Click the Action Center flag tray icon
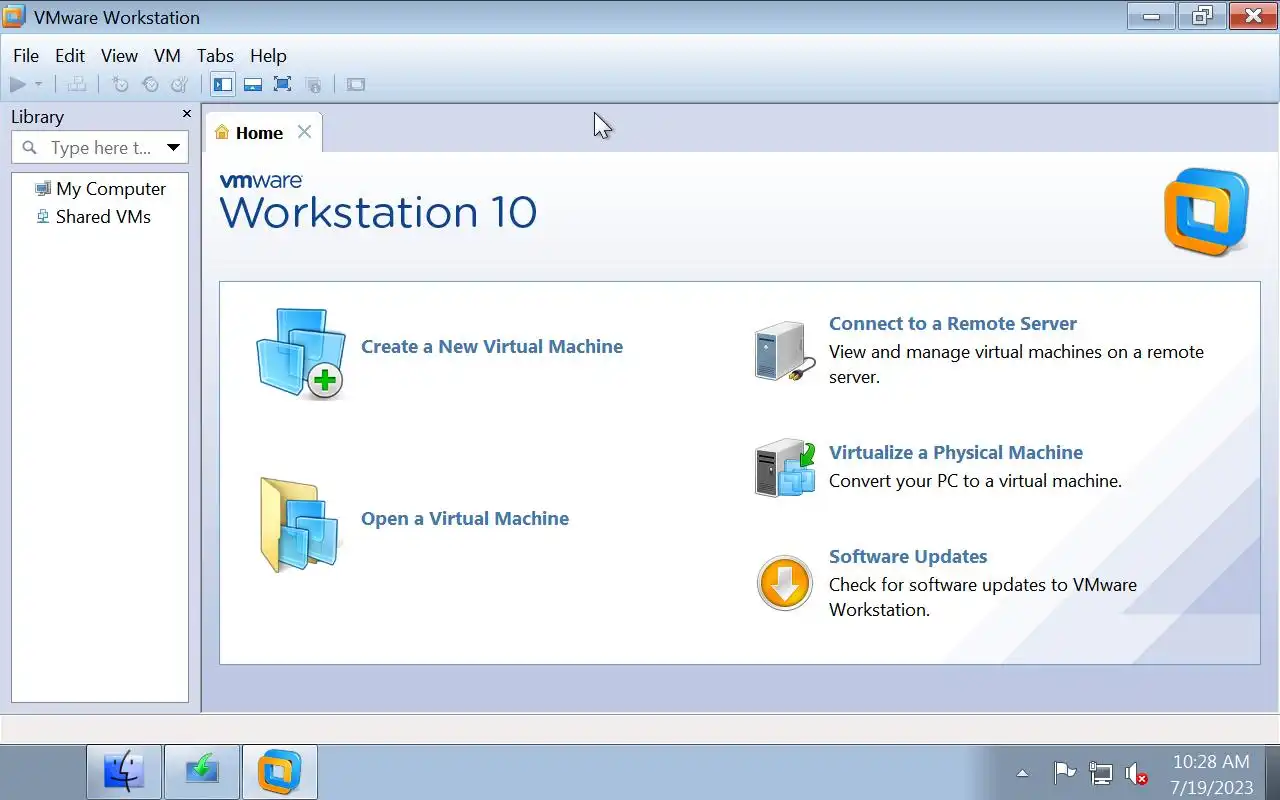The width and height of the screenshot is (1280, 800). [x=1065, y=773]
